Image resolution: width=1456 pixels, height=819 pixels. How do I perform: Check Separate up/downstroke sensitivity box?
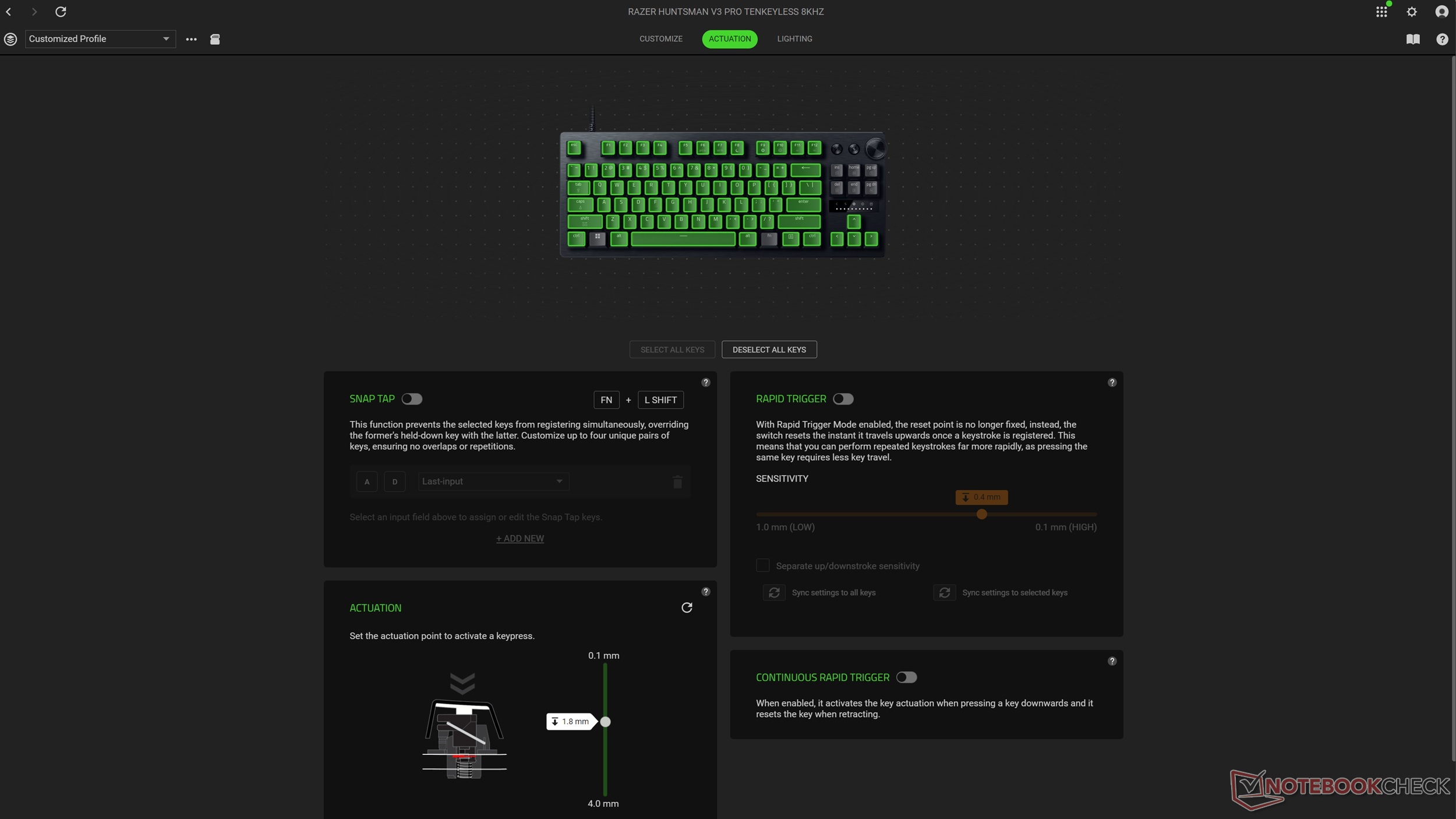pyautogui.click(x=762, y=566)
